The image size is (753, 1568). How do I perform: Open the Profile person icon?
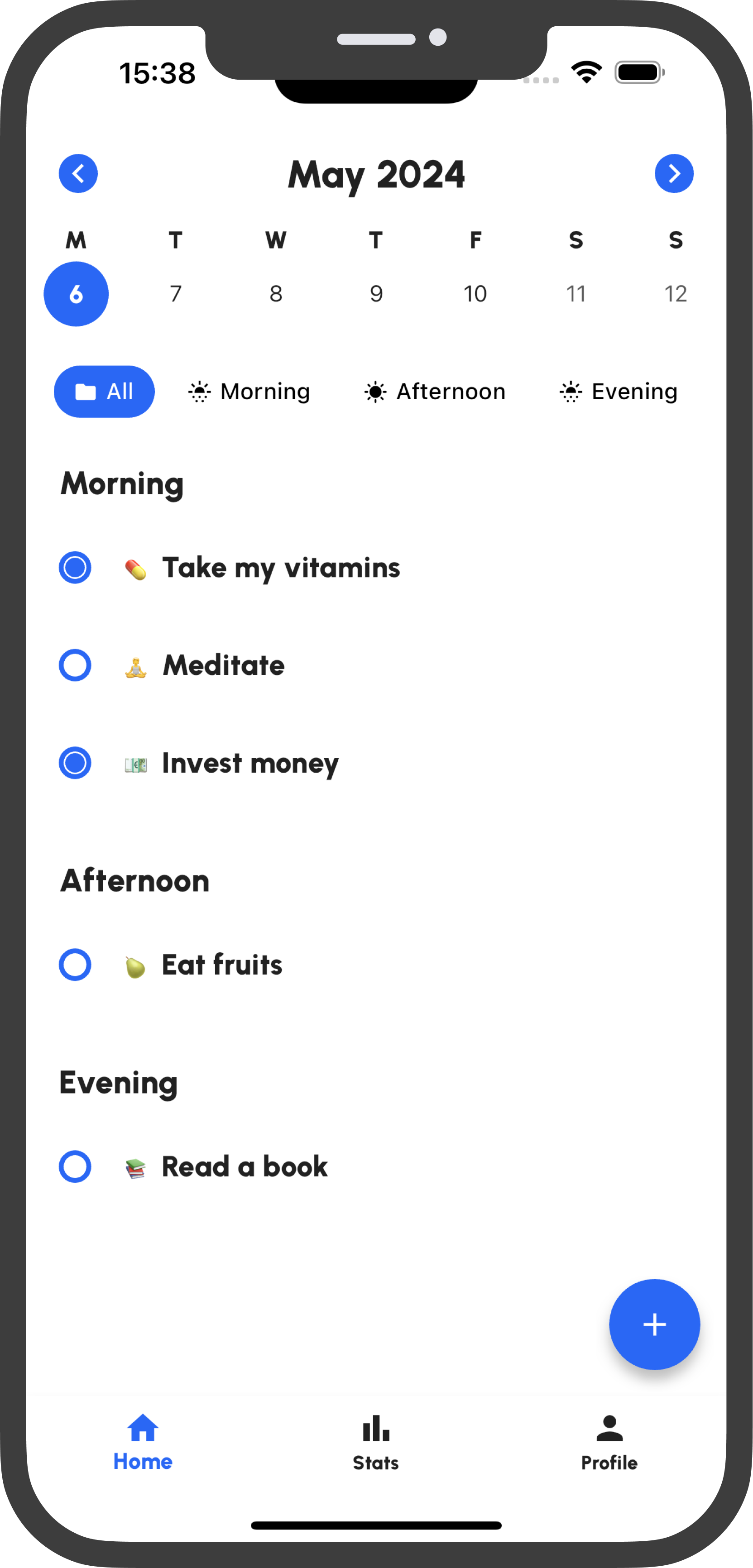tap(609, 1428)
